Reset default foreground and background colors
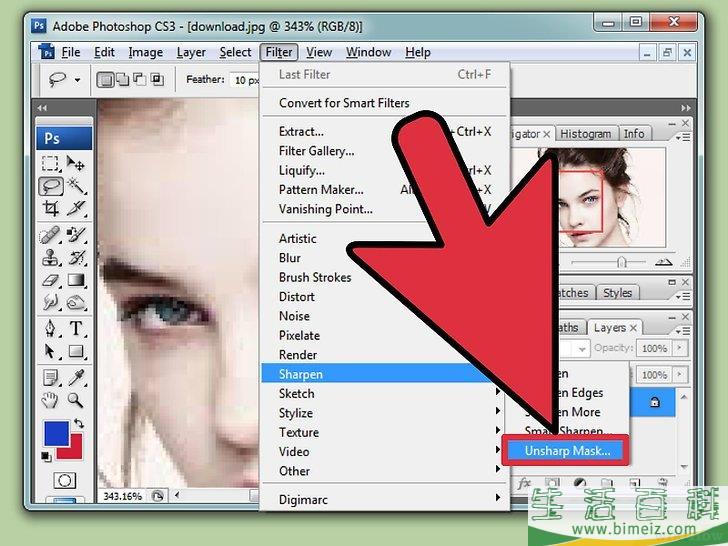 (46, 456)
